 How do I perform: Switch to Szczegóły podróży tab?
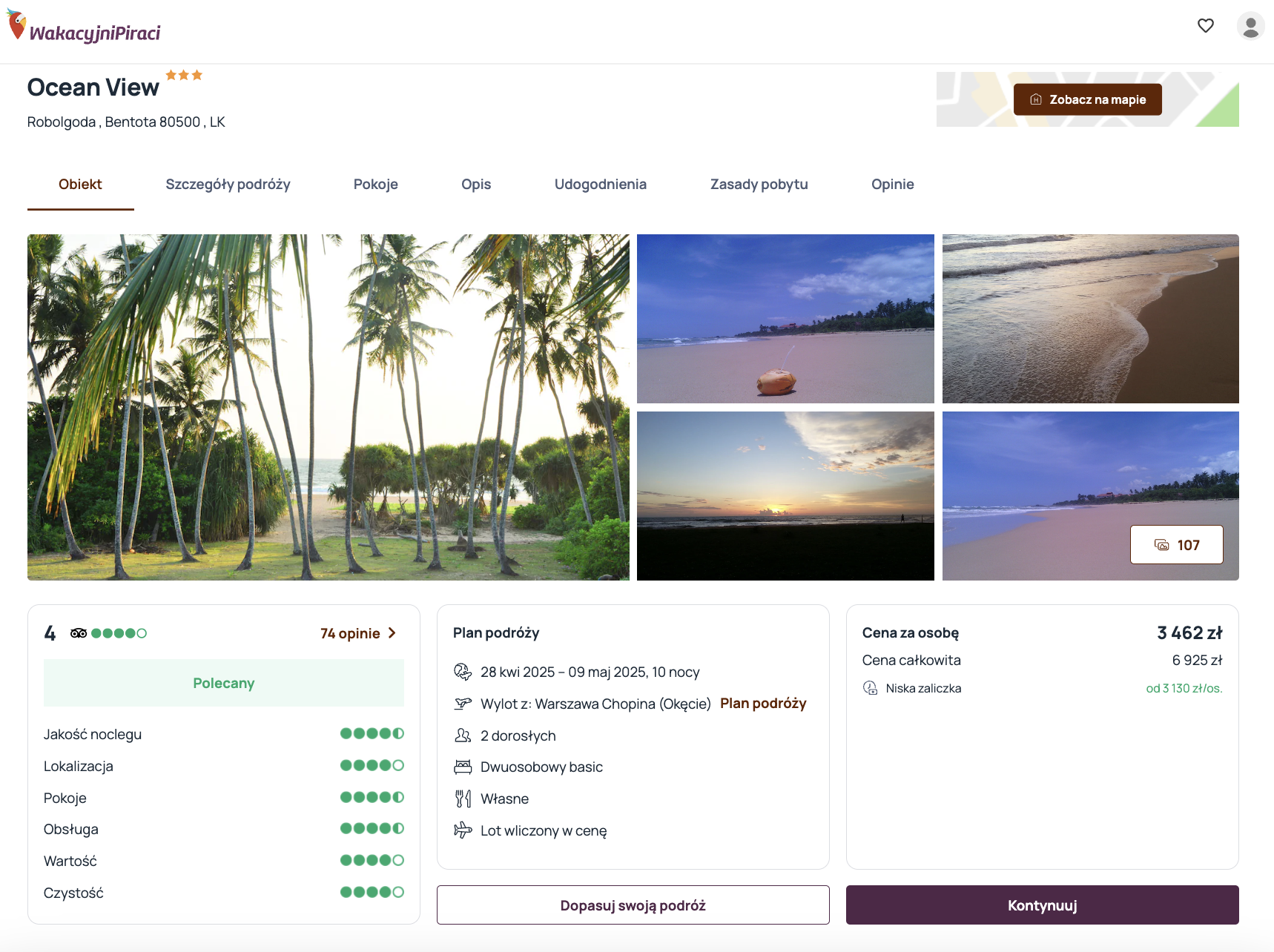click(228, 185)
